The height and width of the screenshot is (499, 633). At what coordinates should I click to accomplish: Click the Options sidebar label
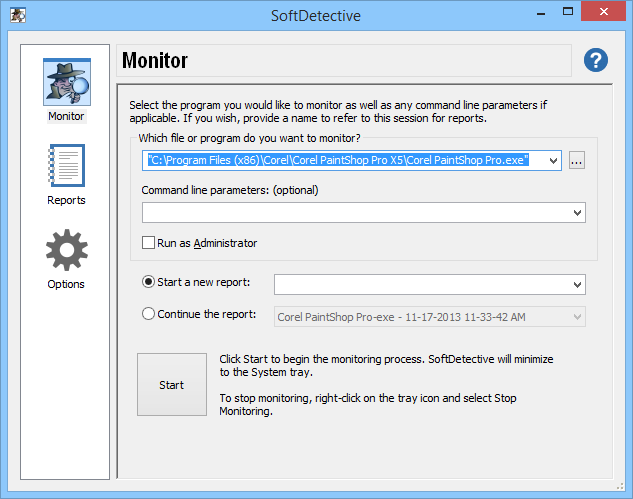(x=66, y=284)
